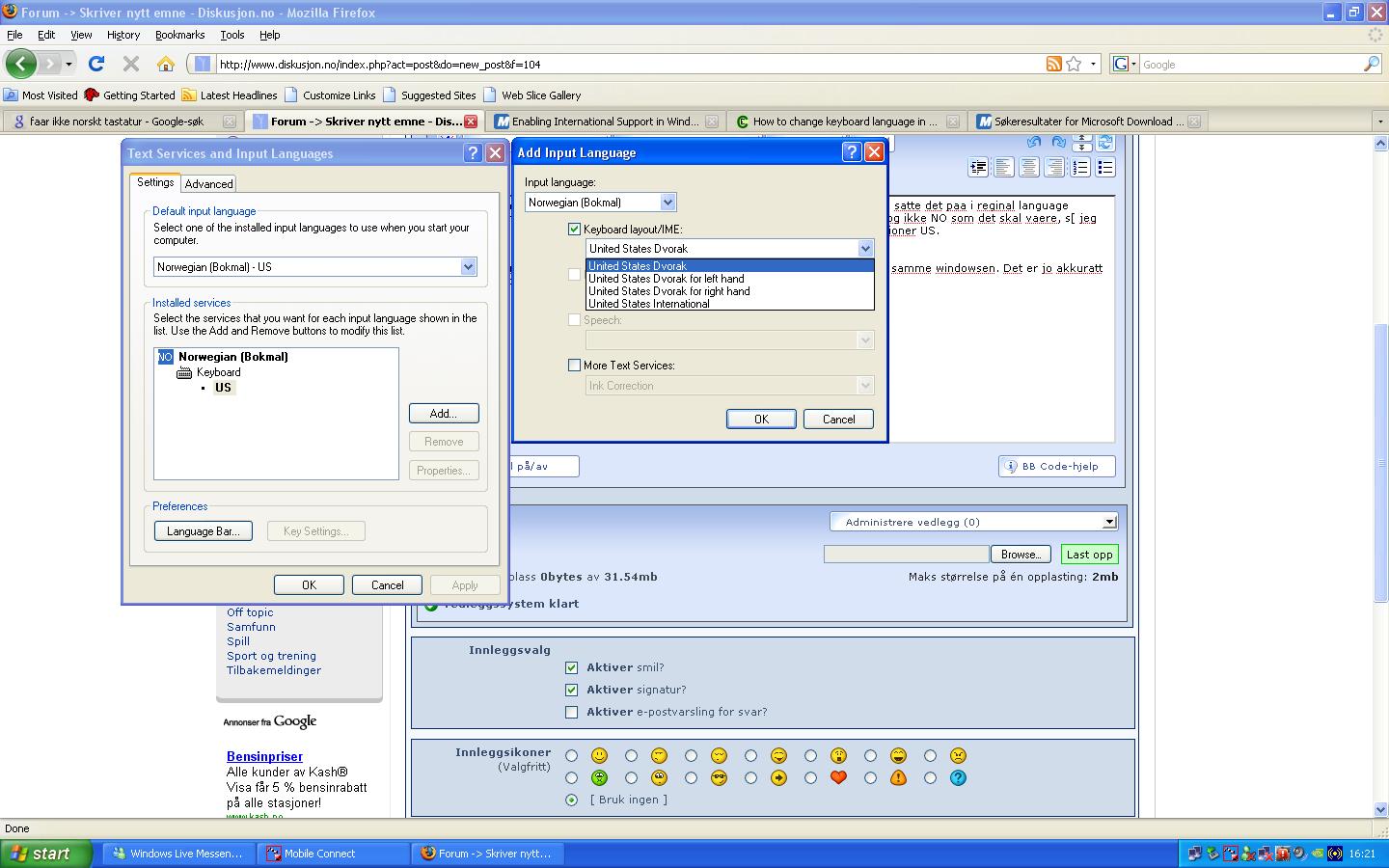Switch to faar ikke norsk tastatur tab
1389x868 pixels.
pyautogui.click(x=123, y=122)
